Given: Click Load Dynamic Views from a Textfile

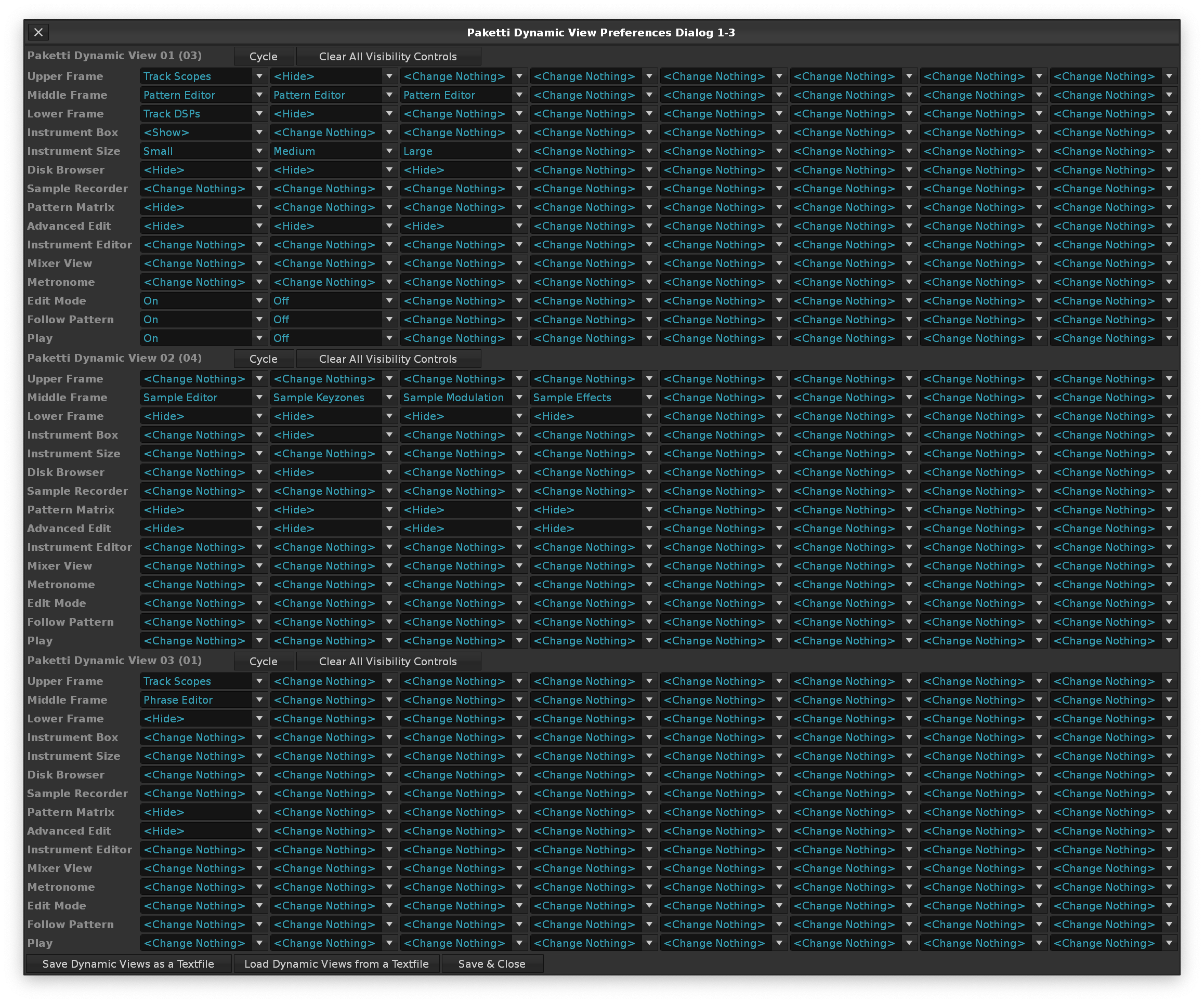Looking at the screenshot, I should tap(336, 964).
